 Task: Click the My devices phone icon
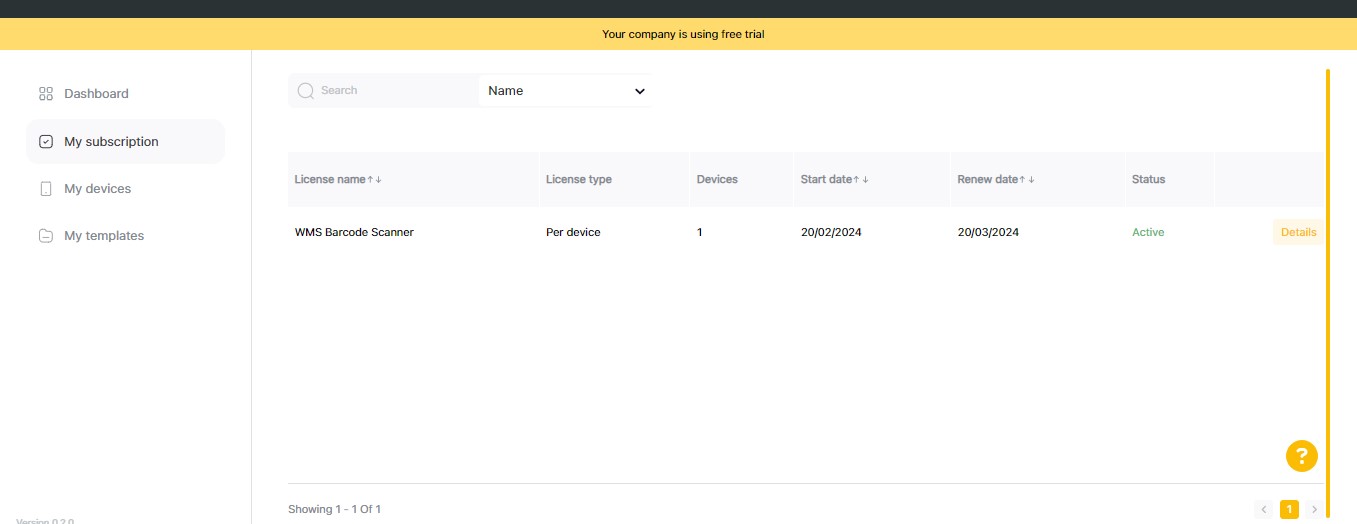pos(45,189)
